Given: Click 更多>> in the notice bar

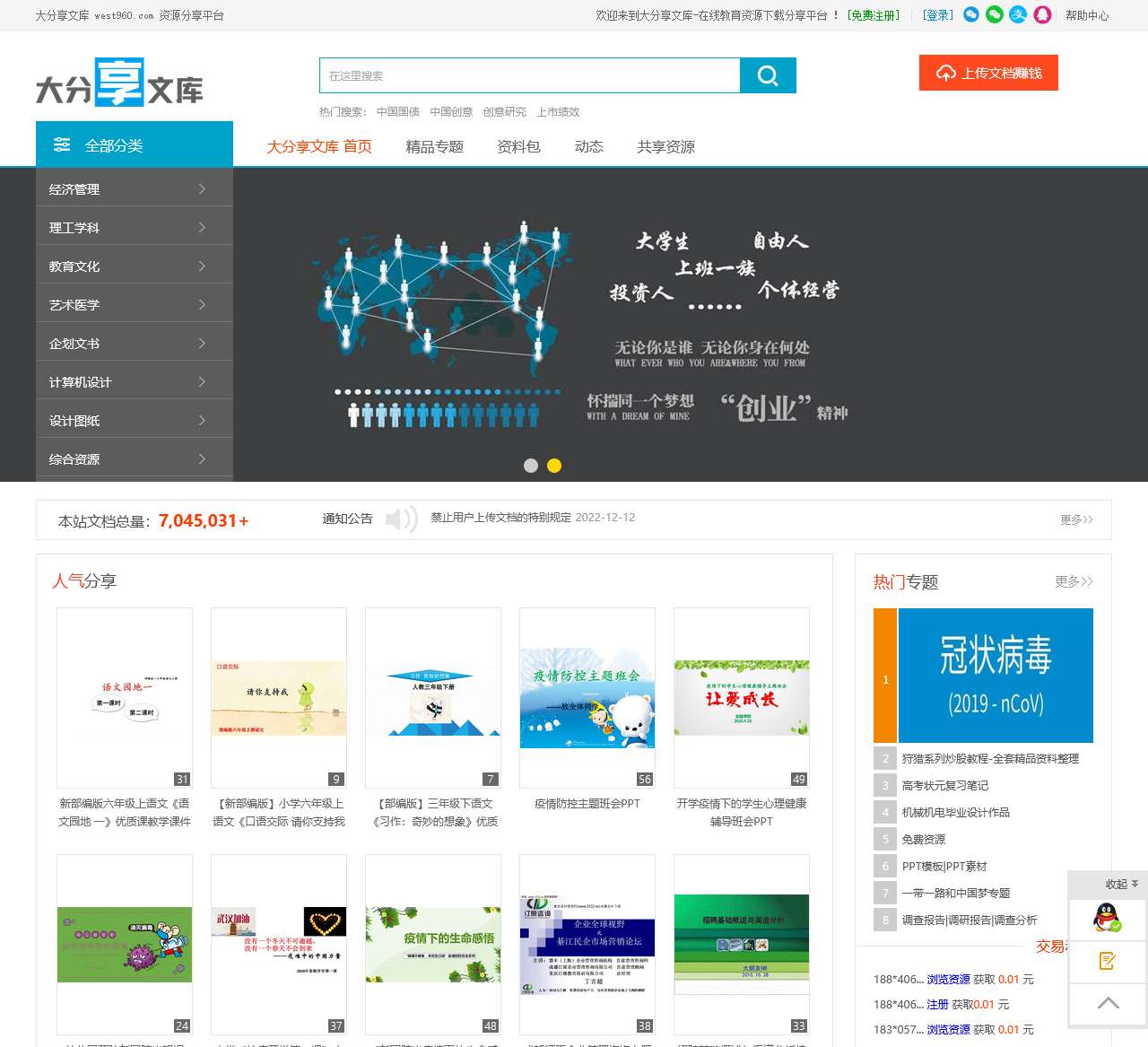Looking at the screenshot, I should coord(1076,519).
